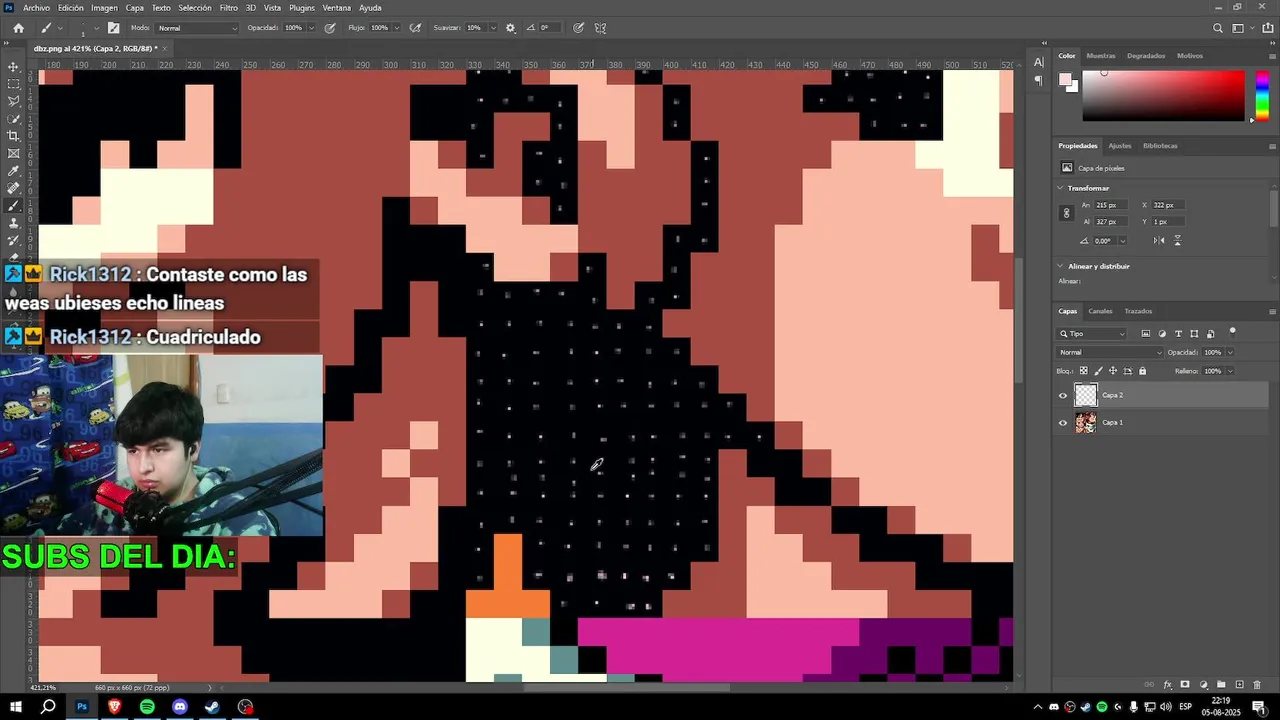This screenshot has width=1280, height=720.
Task: Click the fx layer style icon
Action: (1167, 685)
